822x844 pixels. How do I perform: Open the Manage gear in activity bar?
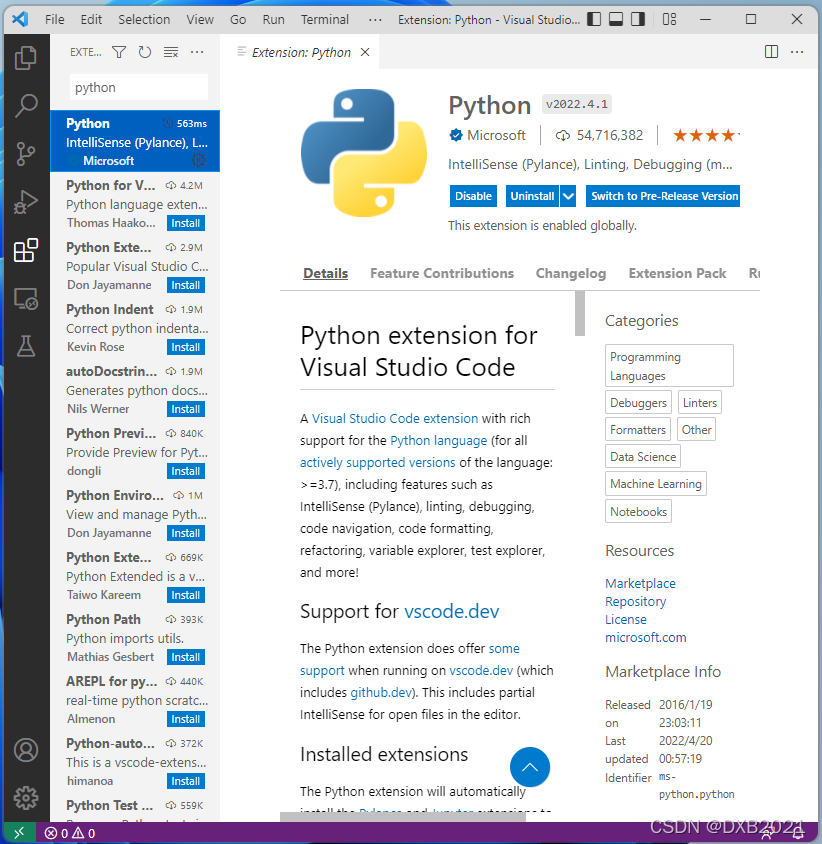pyautogui.click(x=26, y=798)
